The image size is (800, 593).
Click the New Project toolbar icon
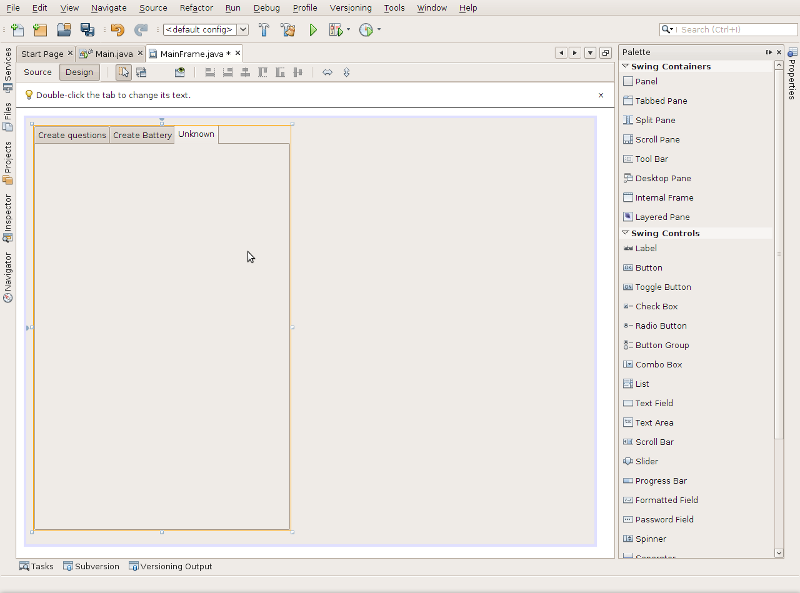(x=40, y=30)
